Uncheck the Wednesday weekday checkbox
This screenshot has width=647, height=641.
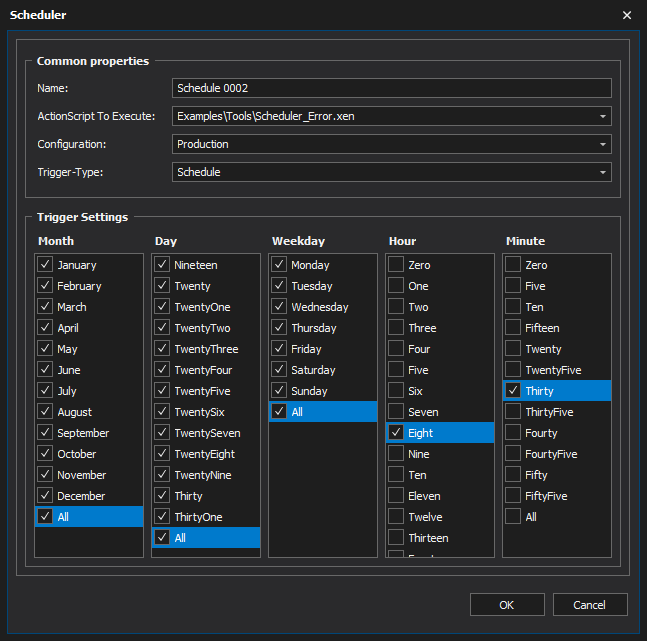point(279,307)
